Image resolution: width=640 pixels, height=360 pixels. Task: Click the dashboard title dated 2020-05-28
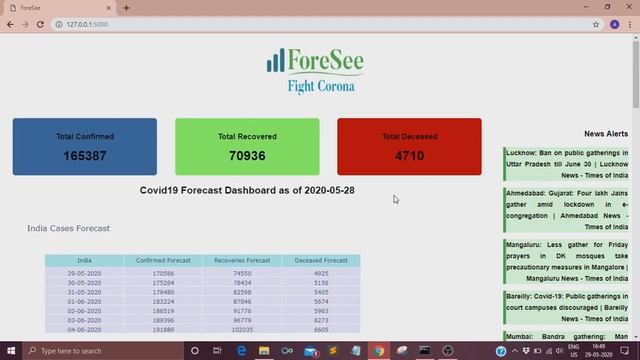[247, 190]
